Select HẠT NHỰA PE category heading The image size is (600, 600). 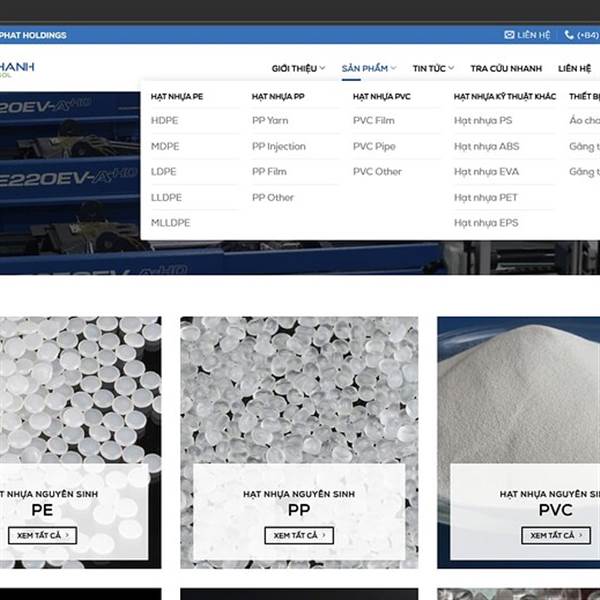(177, 96)
